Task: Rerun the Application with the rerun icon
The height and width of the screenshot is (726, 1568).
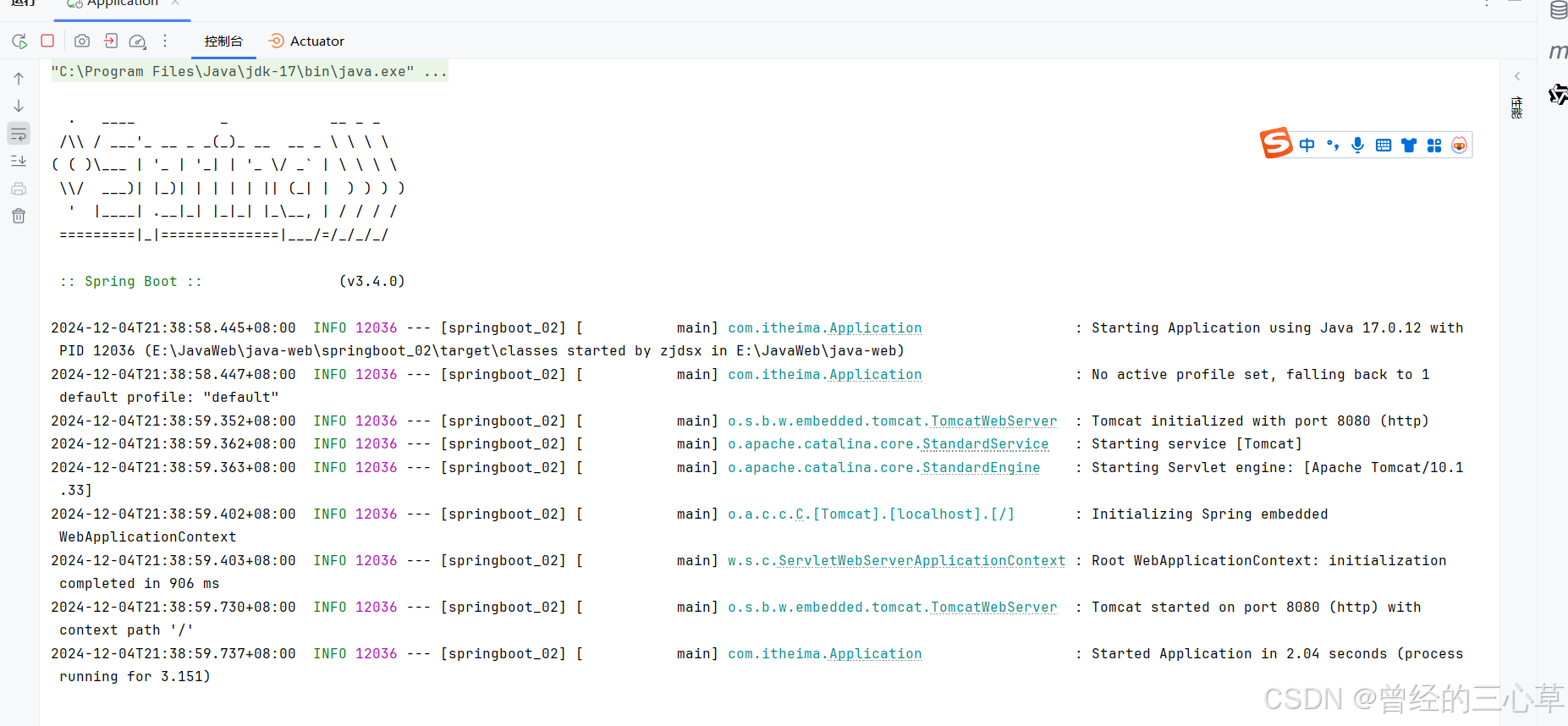Action: coord(19,41)
